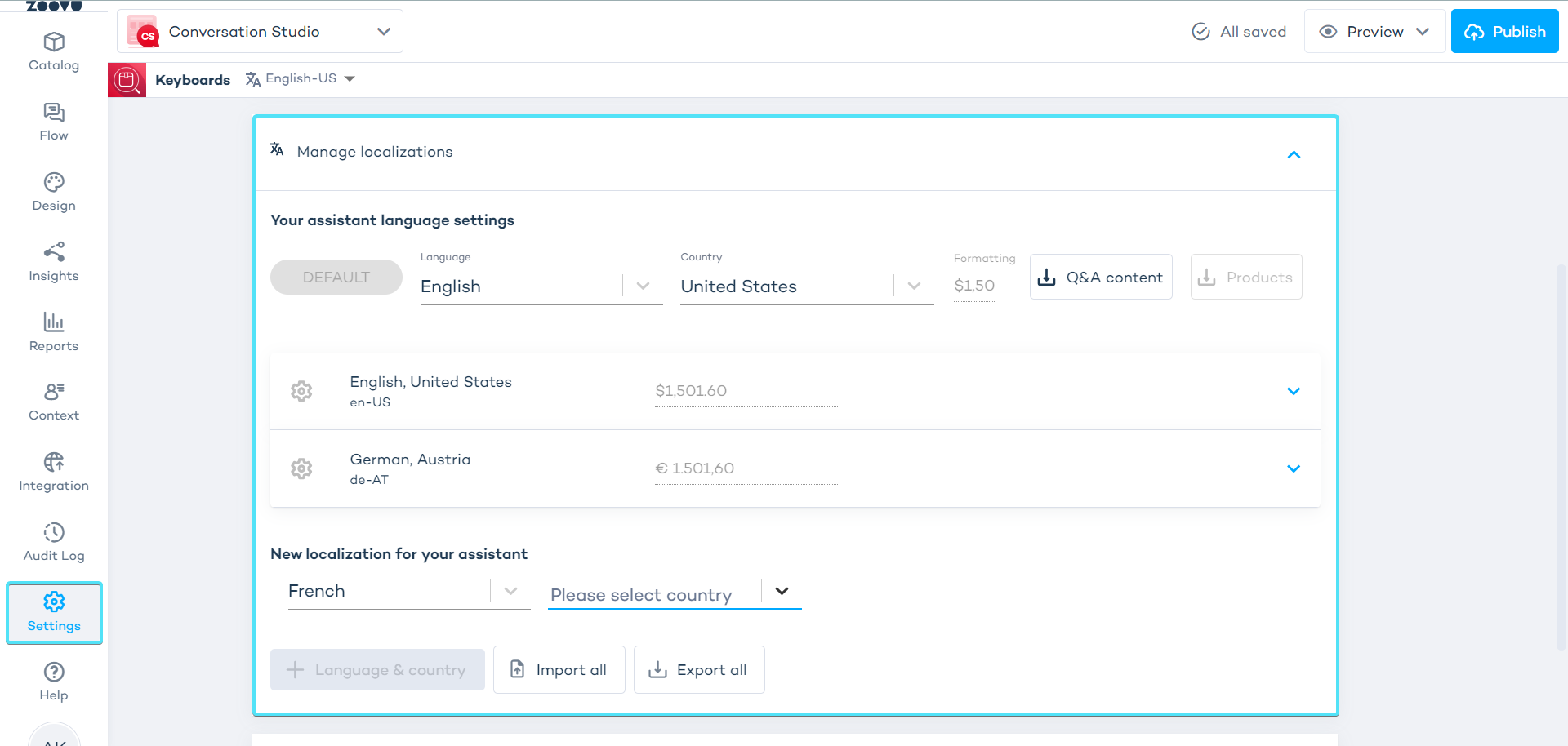Expand the German, Austria localization row

[1294, 468]
